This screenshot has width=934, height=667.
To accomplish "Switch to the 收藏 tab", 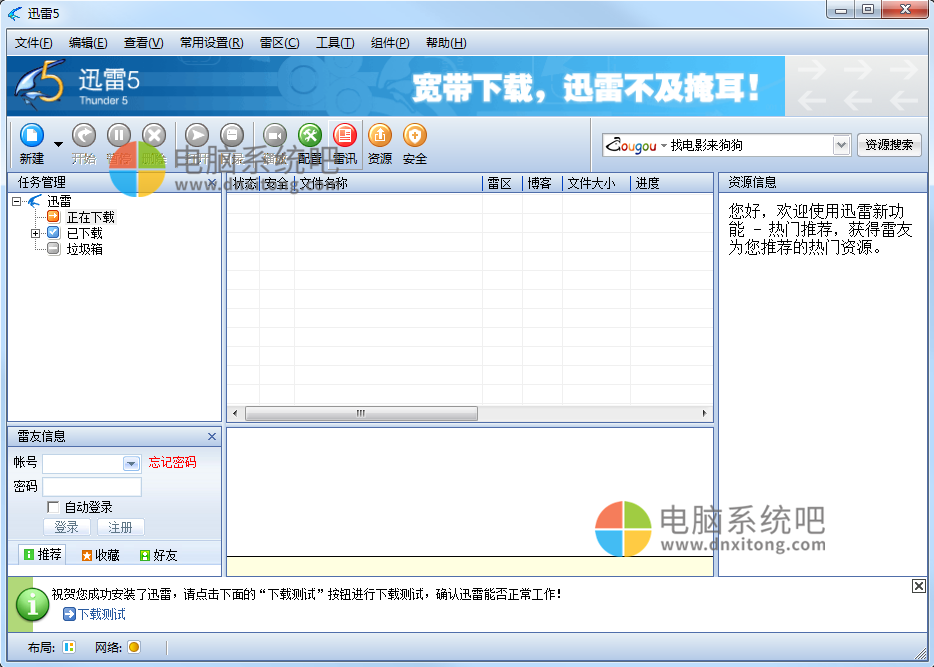I will (x=101, y=555).
